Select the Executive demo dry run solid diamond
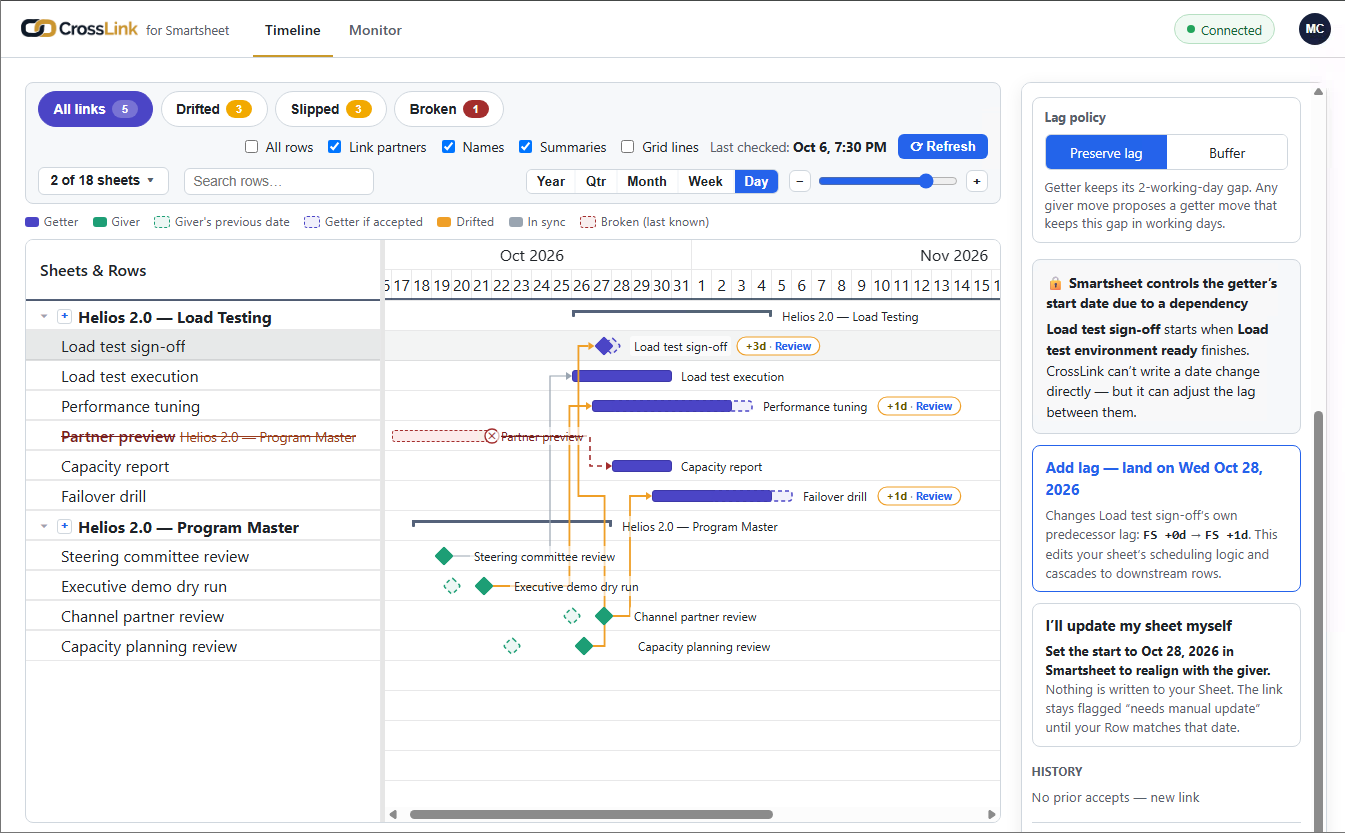This screenshot has height=833, width=1345. click(484, 586)
